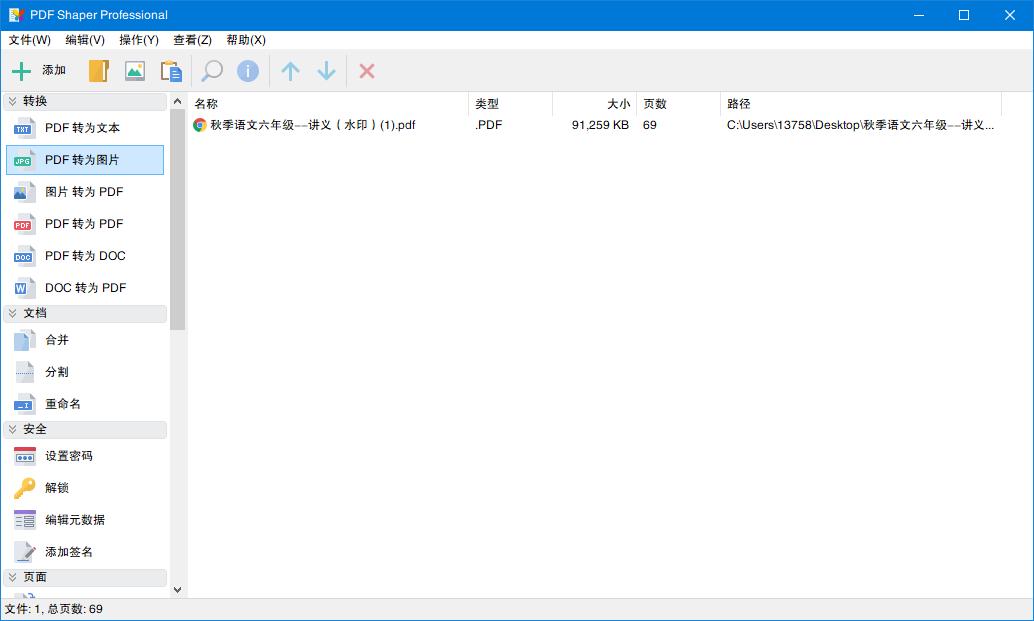1034x621 pixels.
Task: Click the paste from clipboard icon
Action: click(170, 70)
